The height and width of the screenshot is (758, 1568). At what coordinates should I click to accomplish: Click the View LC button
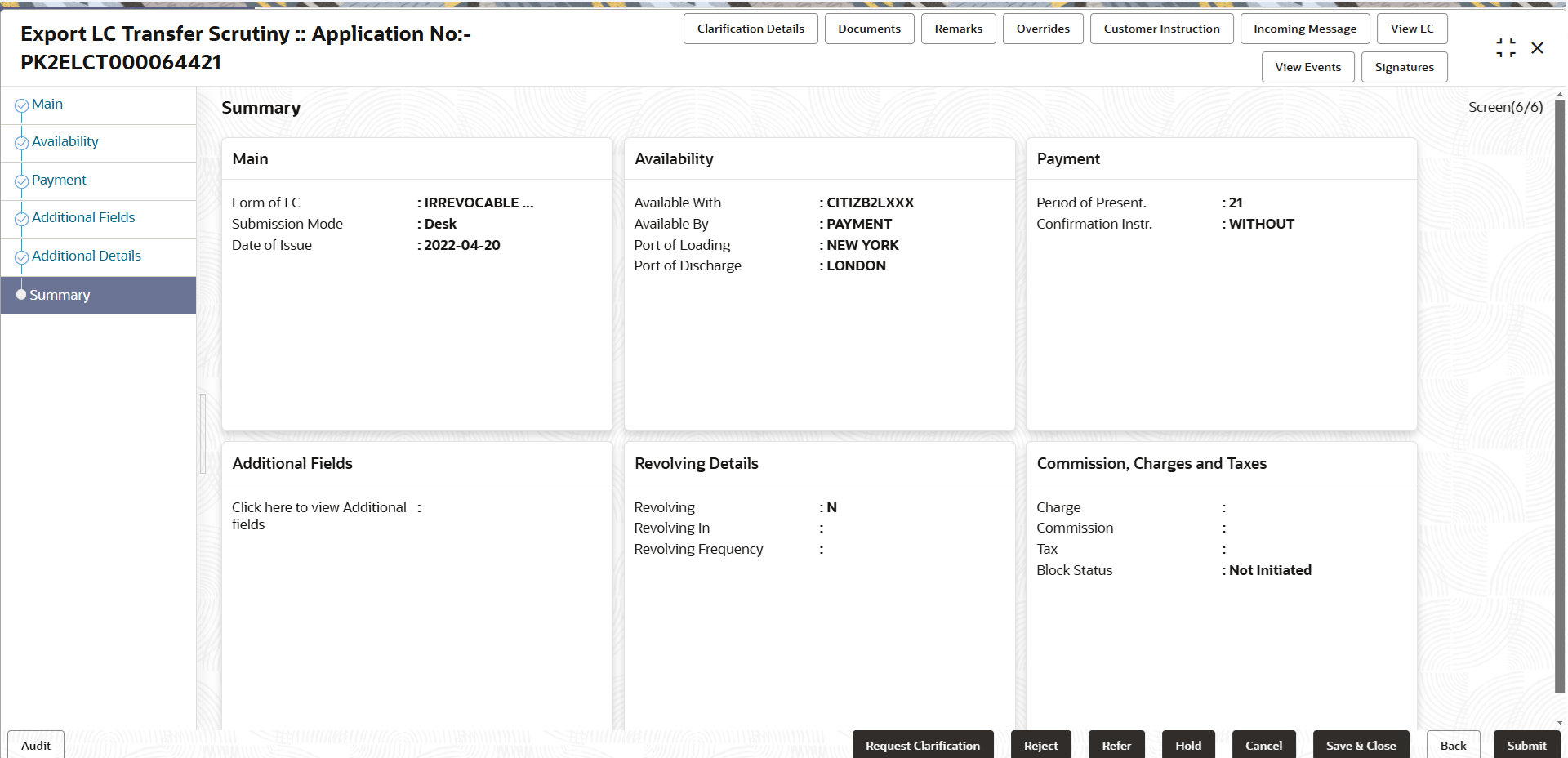pos(1412,29)
